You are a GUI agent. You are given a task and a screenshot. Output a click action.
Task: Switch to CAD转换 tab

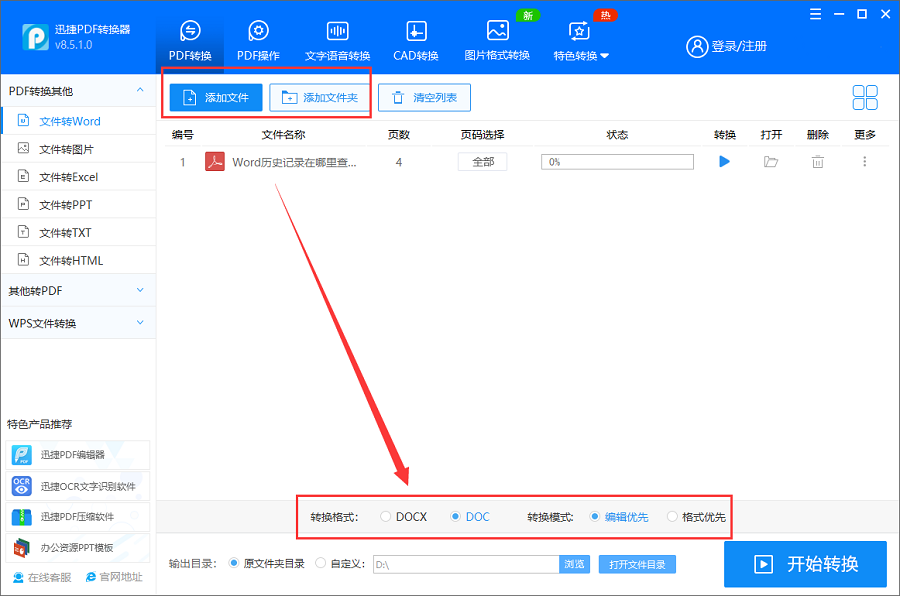(x=416, y=41)
